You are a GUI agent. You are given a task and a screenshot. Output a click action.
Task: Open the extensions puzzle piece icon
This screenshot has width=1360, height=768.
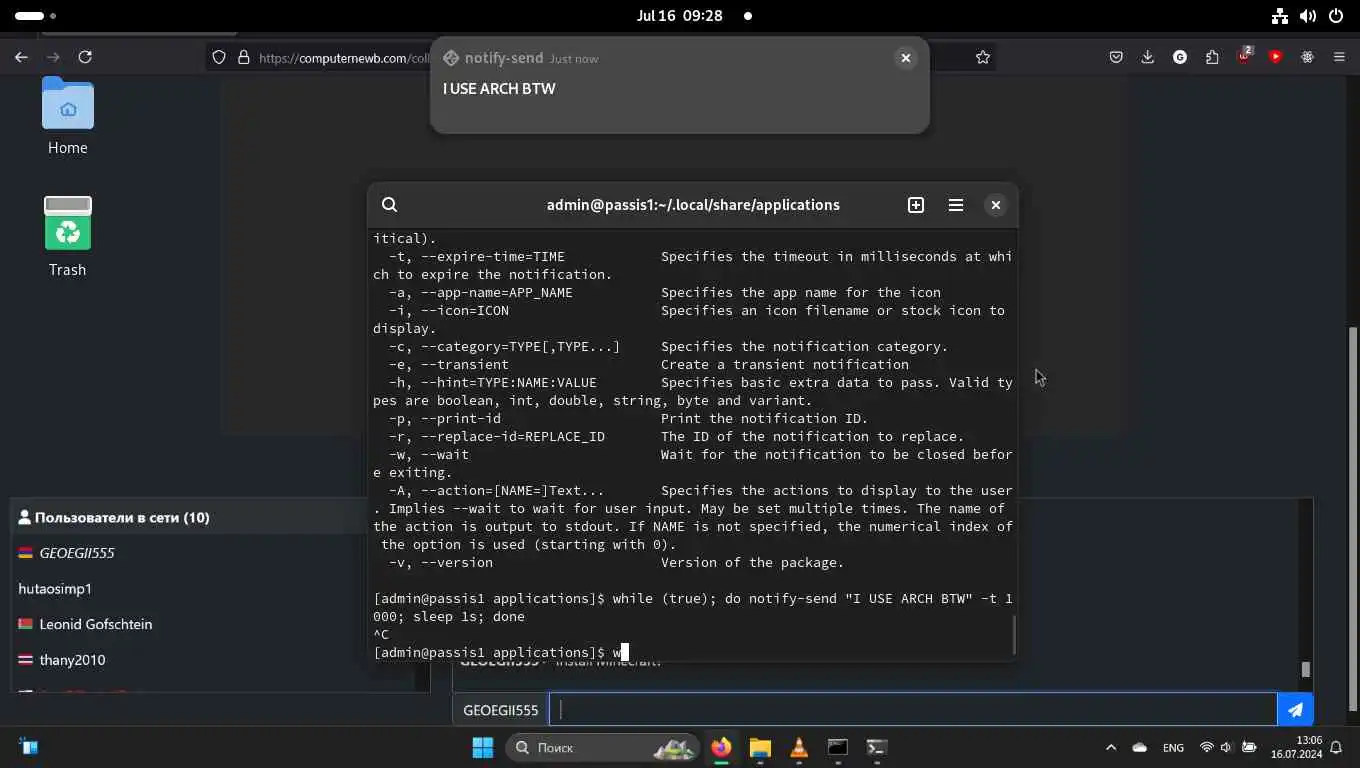[x=1212, y=57]
